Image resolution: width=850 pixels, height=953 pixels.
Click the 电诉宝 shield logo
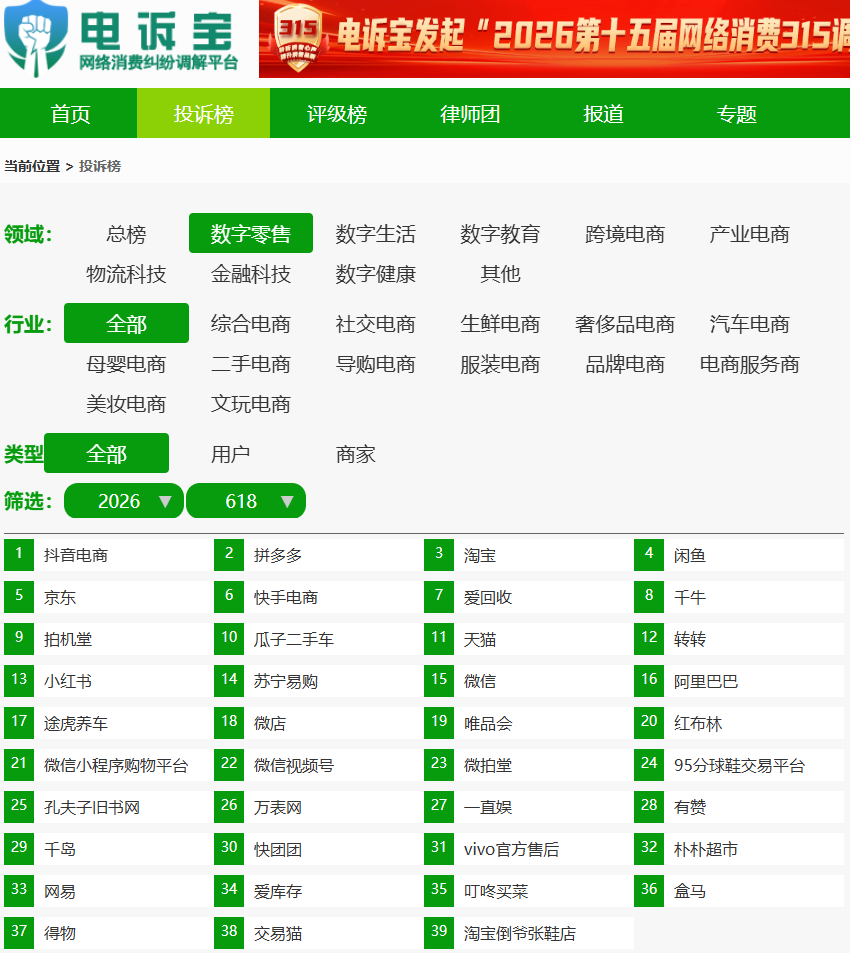(36, 38)
